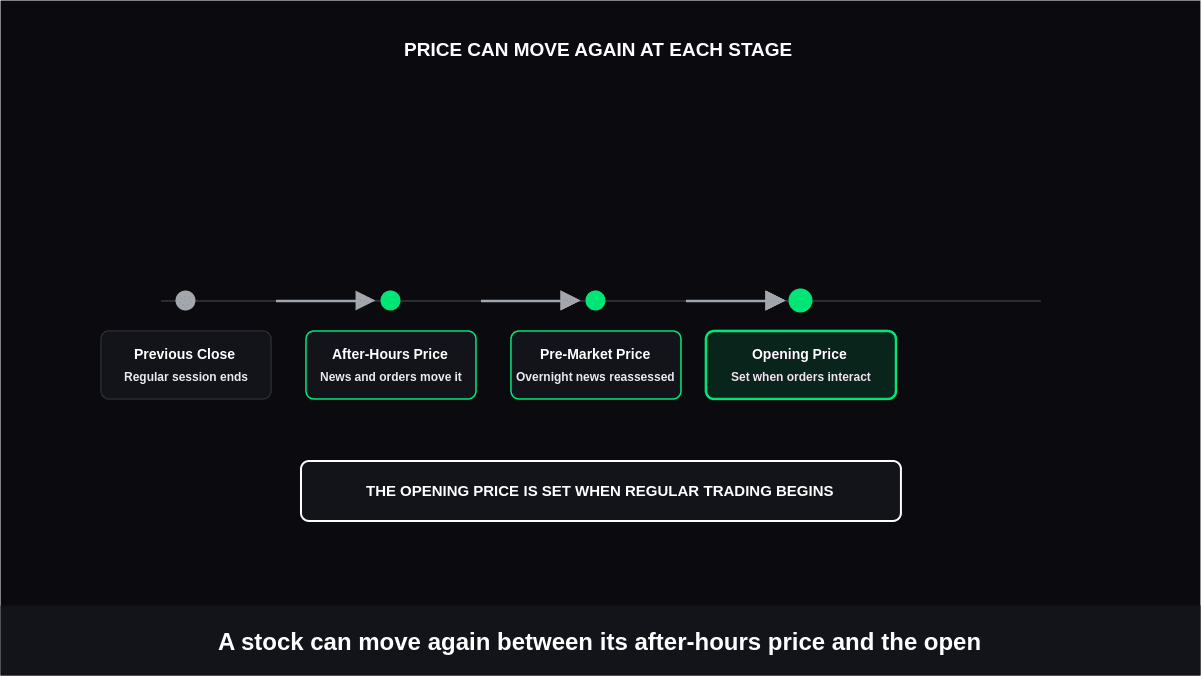Open the Previous Close card
The height and width of the screenshot is (676, 1201).
pos(186,365)
